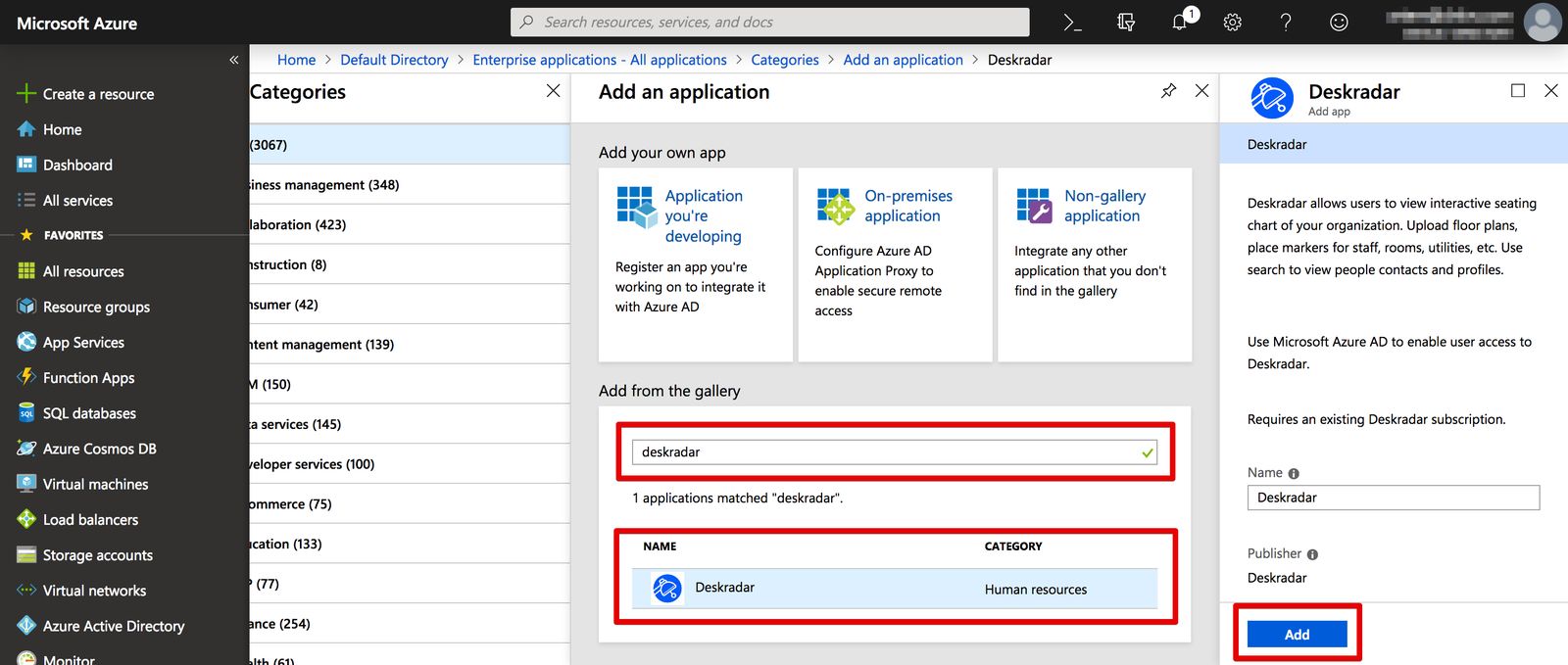
Task: Maximize the Deskradar blade
Action: [x=1518, y=90]
